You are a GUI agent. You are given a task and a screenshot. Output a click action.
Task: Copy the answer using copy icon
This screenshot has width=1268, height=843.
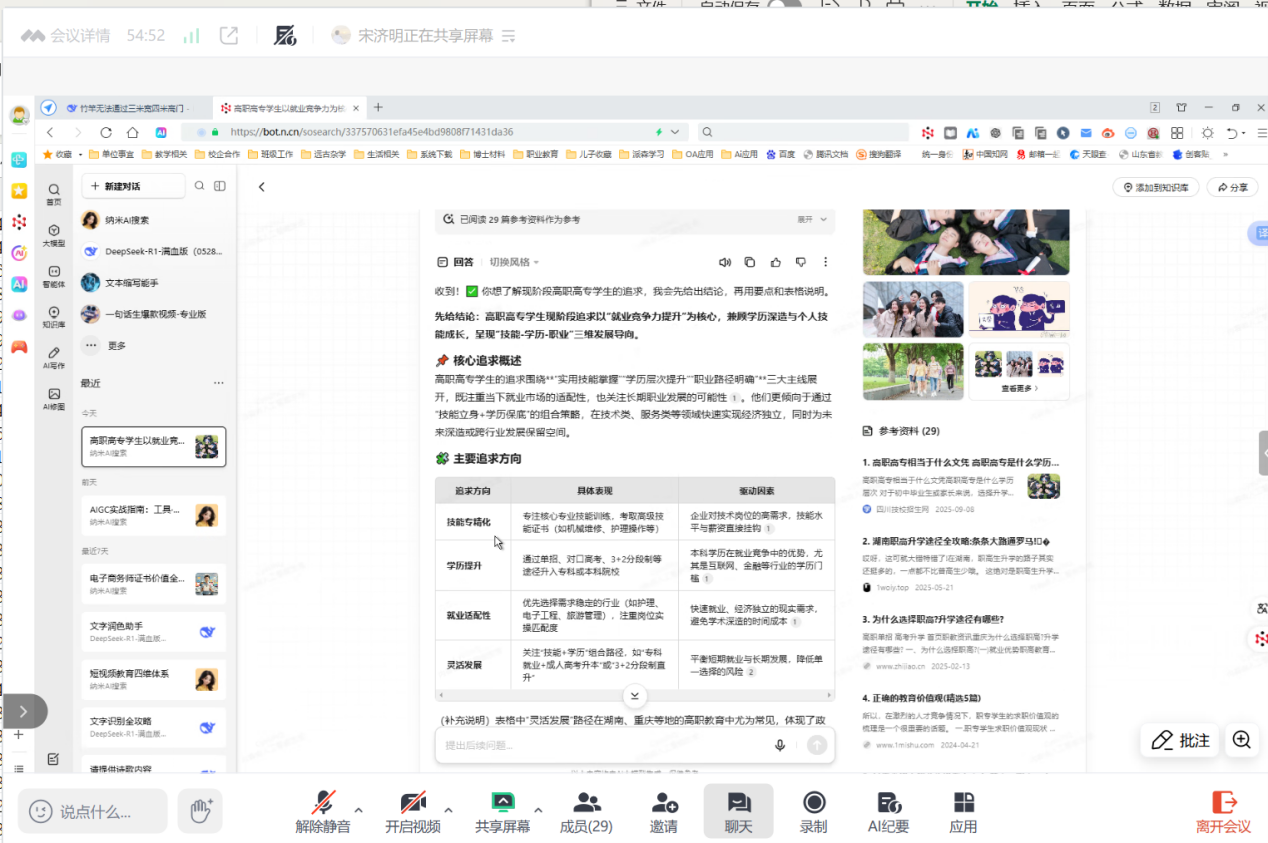(750, 262)
